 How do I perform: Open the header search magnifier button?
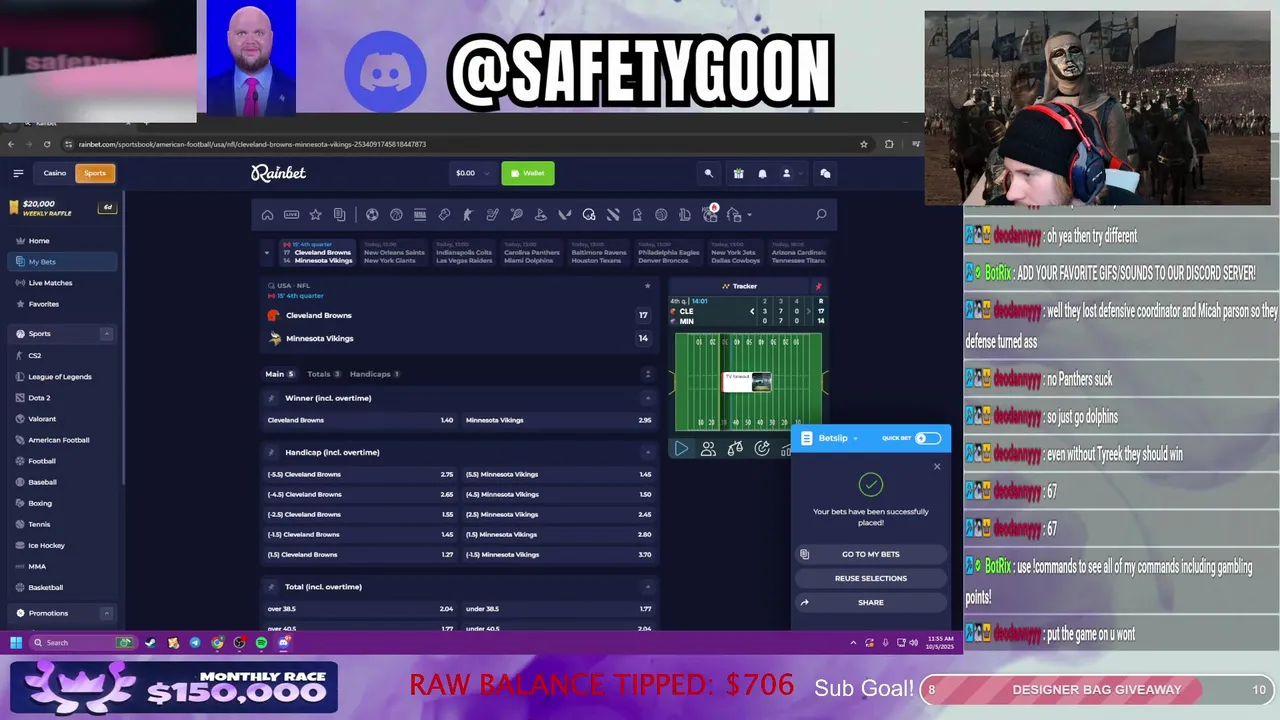click(x=709, y=173)
